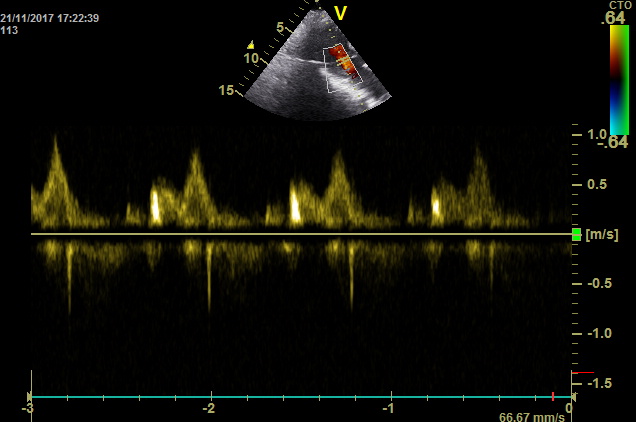
Task: Click the value 113 under the date
Action: pos(9,30)
